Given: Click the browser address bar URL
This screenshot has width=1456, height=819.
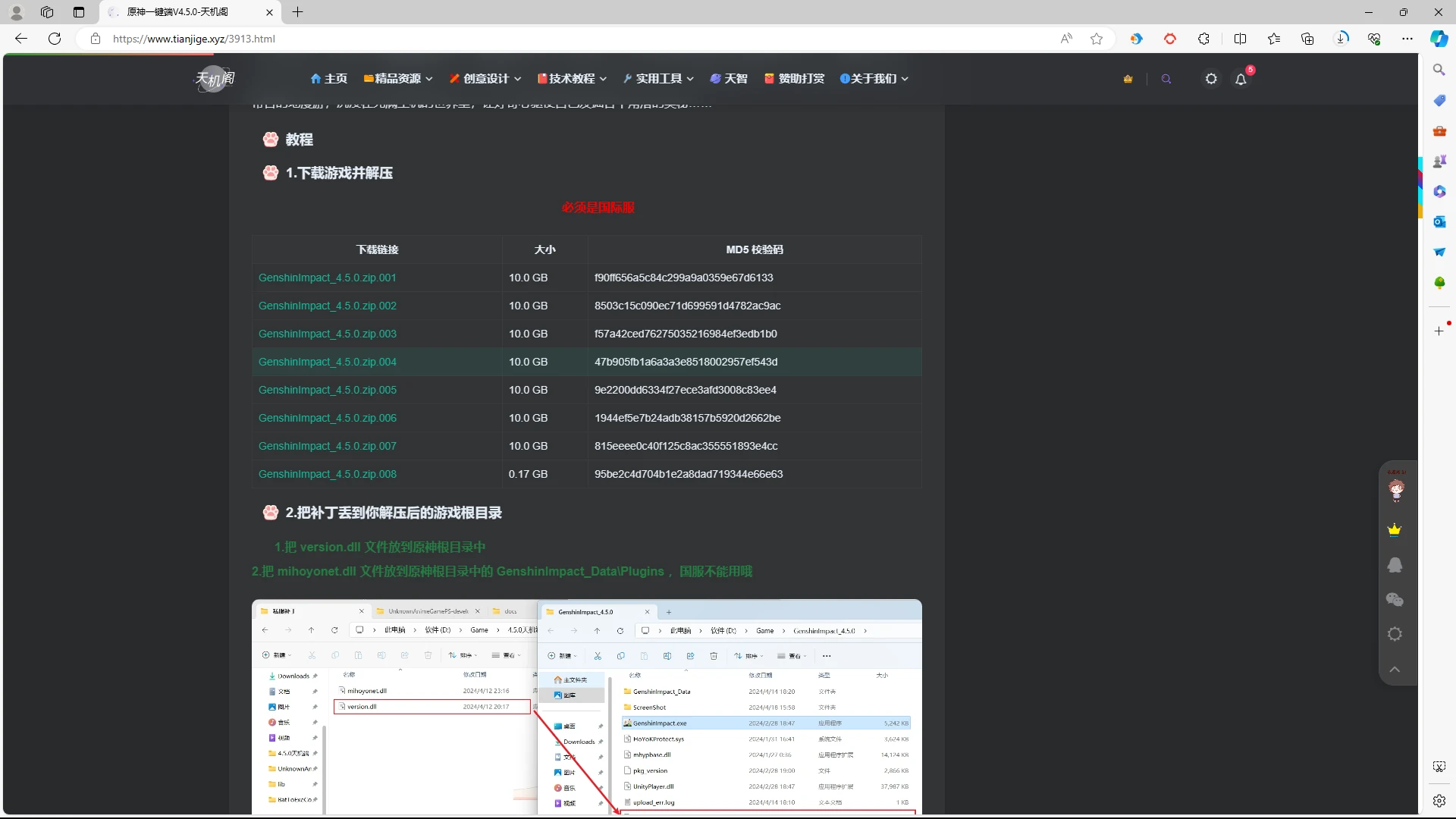Looking at the screenshot, I should coord(194,39).
